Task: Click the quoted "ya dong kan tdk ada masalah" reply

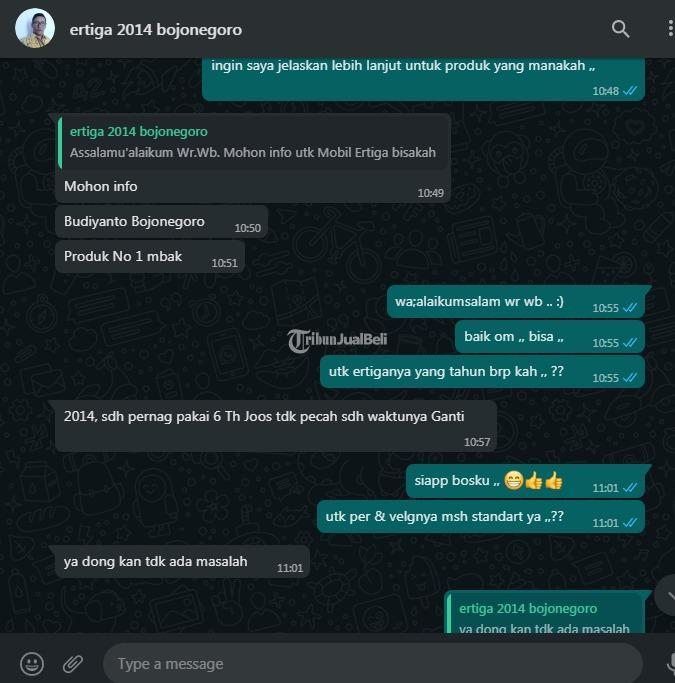Action: click(544, 615)
